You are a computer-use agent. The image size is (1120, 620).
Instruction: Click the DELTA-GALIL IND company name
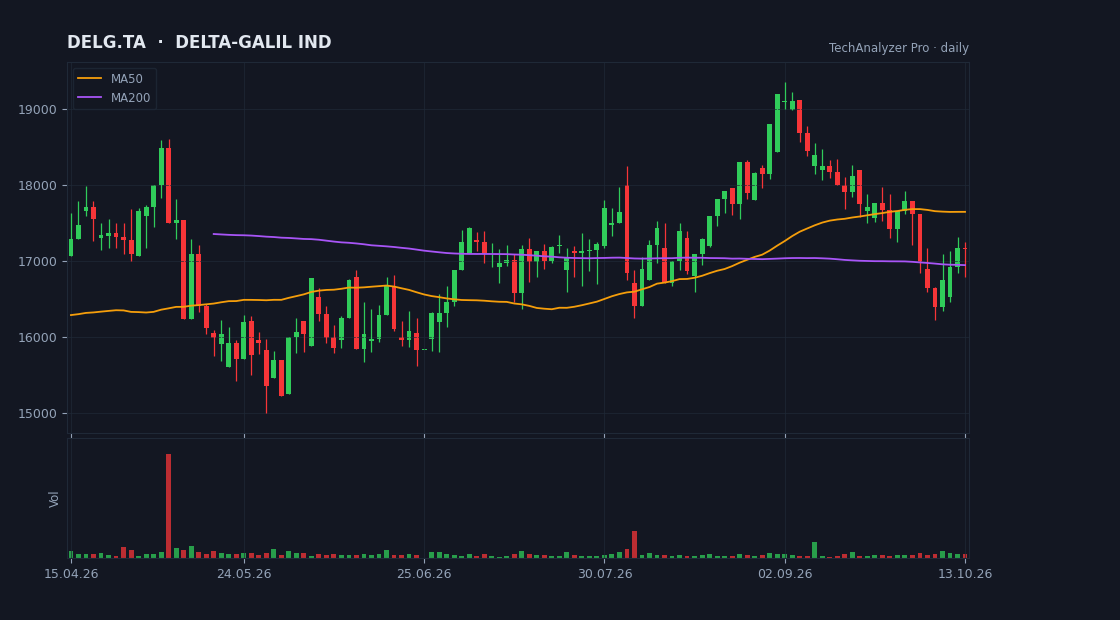(x=254, y=43)
